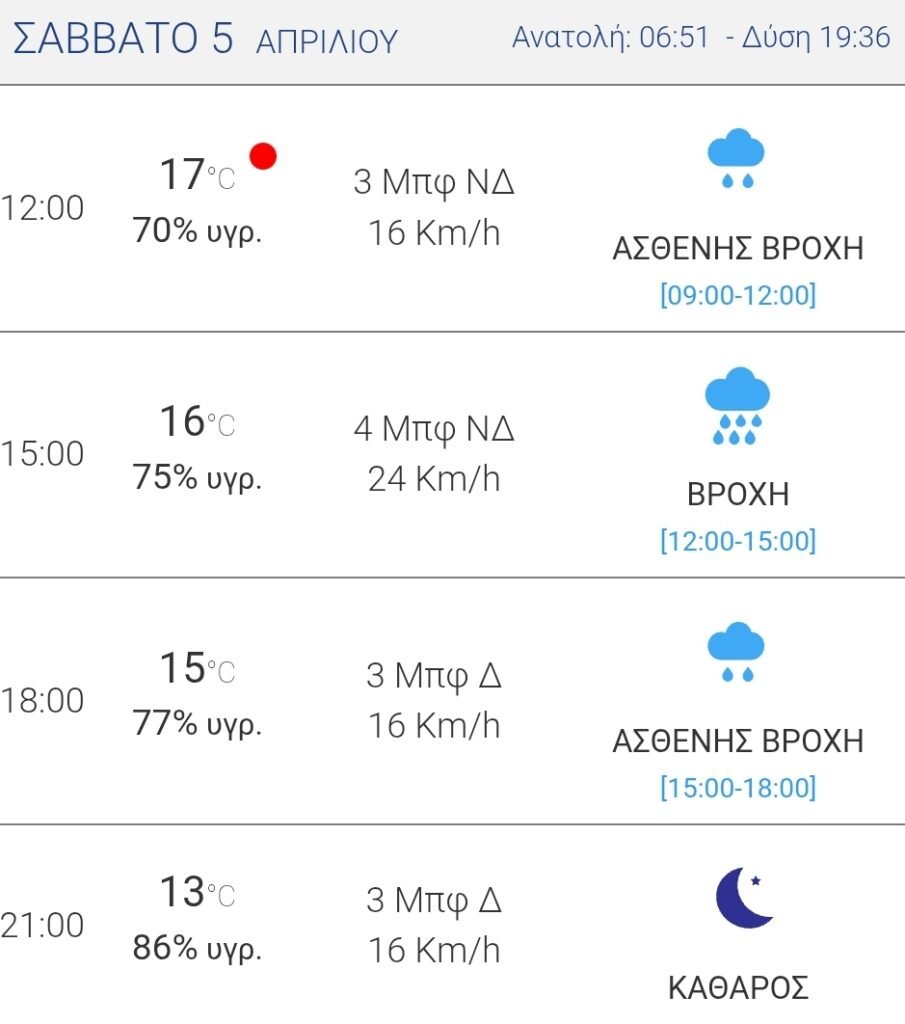Select the 21:00 forecast row time
The width and height of the screenshot is (905, 1024).
(42, 925)
